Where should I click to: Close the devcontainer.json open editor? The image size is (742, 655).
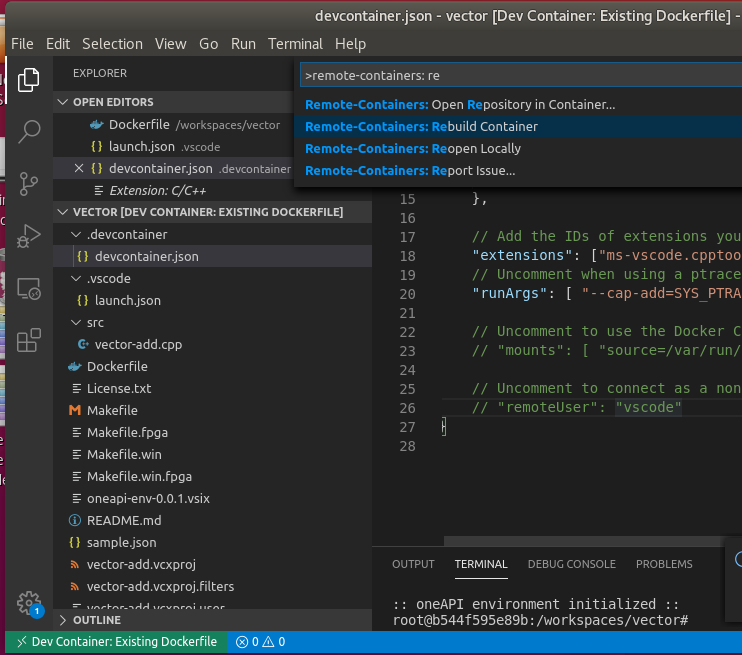[x=80, y=168]
